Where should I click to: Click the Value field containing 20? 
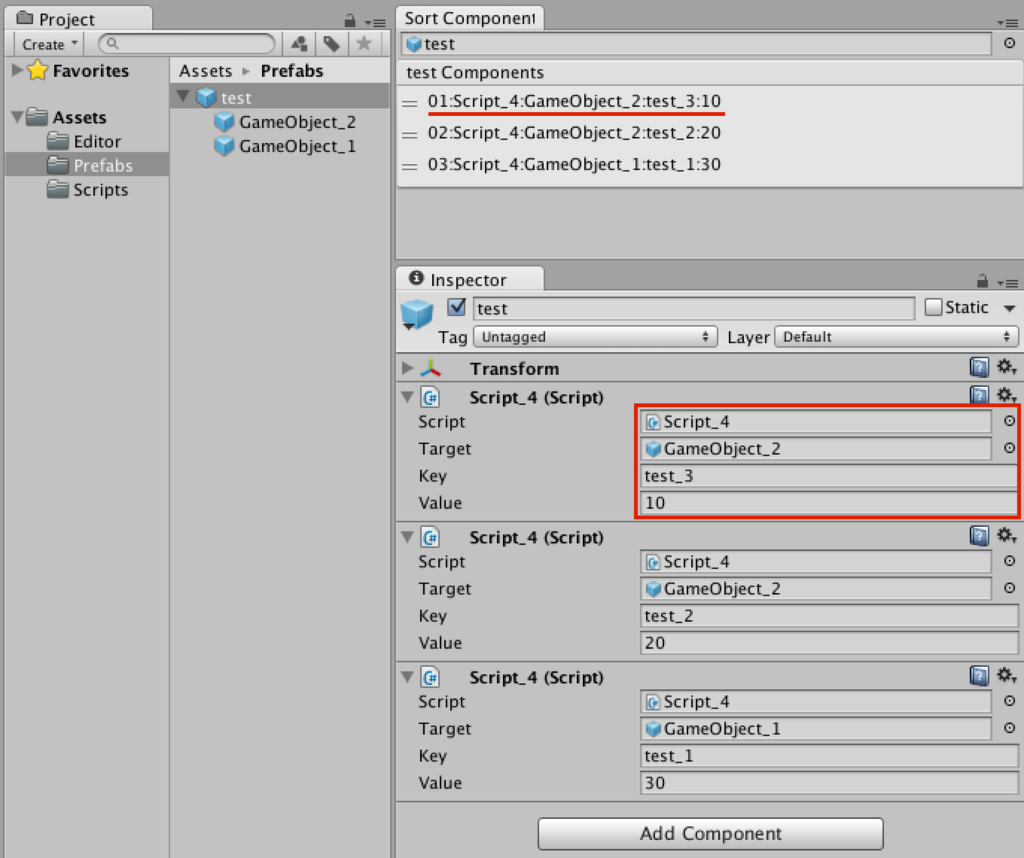click(829, 643)
